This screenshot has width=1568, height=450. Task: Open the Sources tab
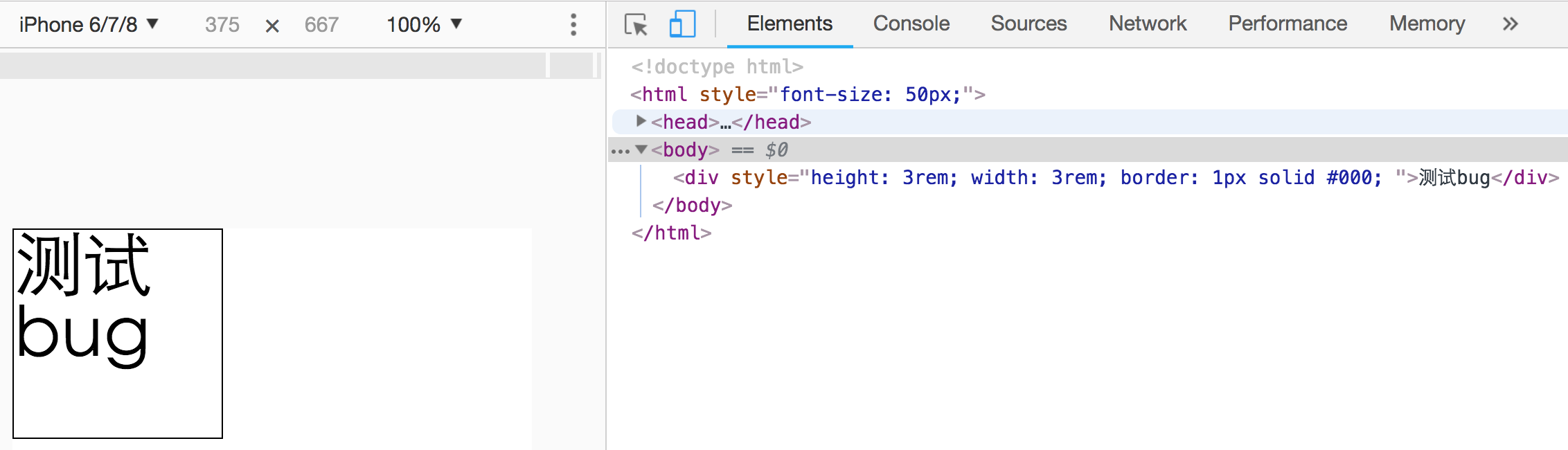[1028, 24]
